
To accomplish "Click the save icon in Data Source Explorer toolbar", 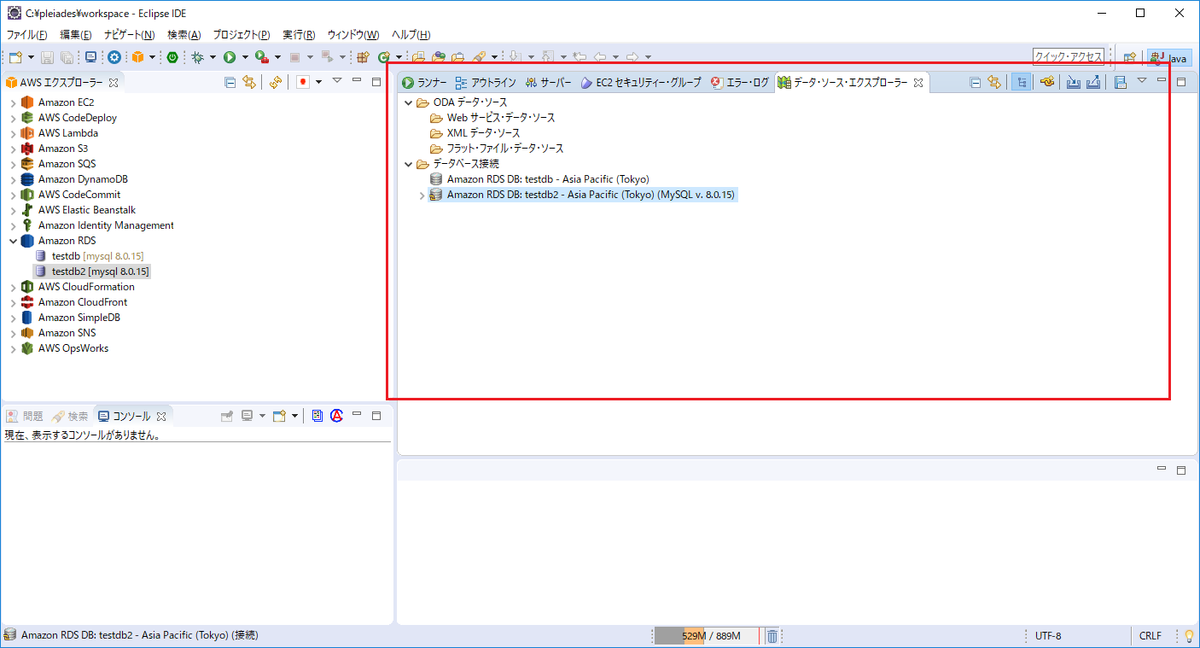I will pos(1120,82).
